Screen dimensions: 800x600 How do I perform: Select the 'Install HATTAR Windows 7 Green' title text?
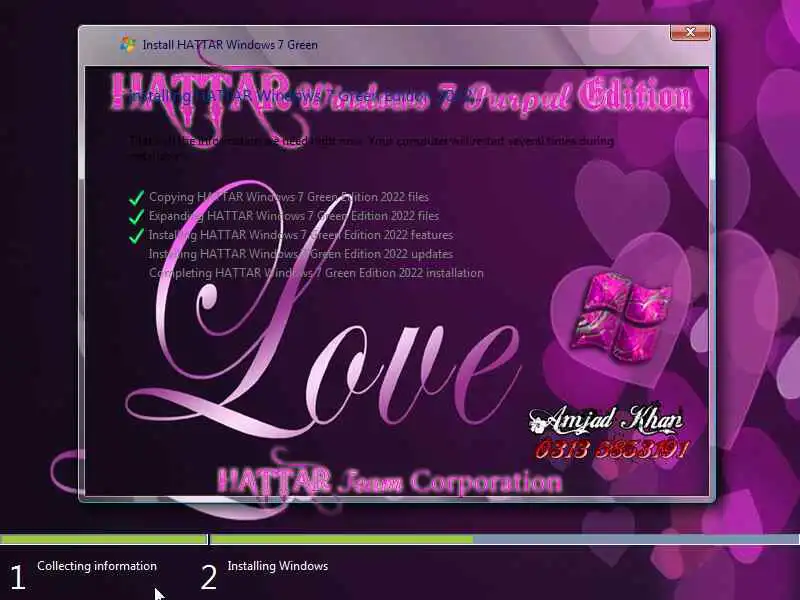pyautogui.click(x=230, y=45)
